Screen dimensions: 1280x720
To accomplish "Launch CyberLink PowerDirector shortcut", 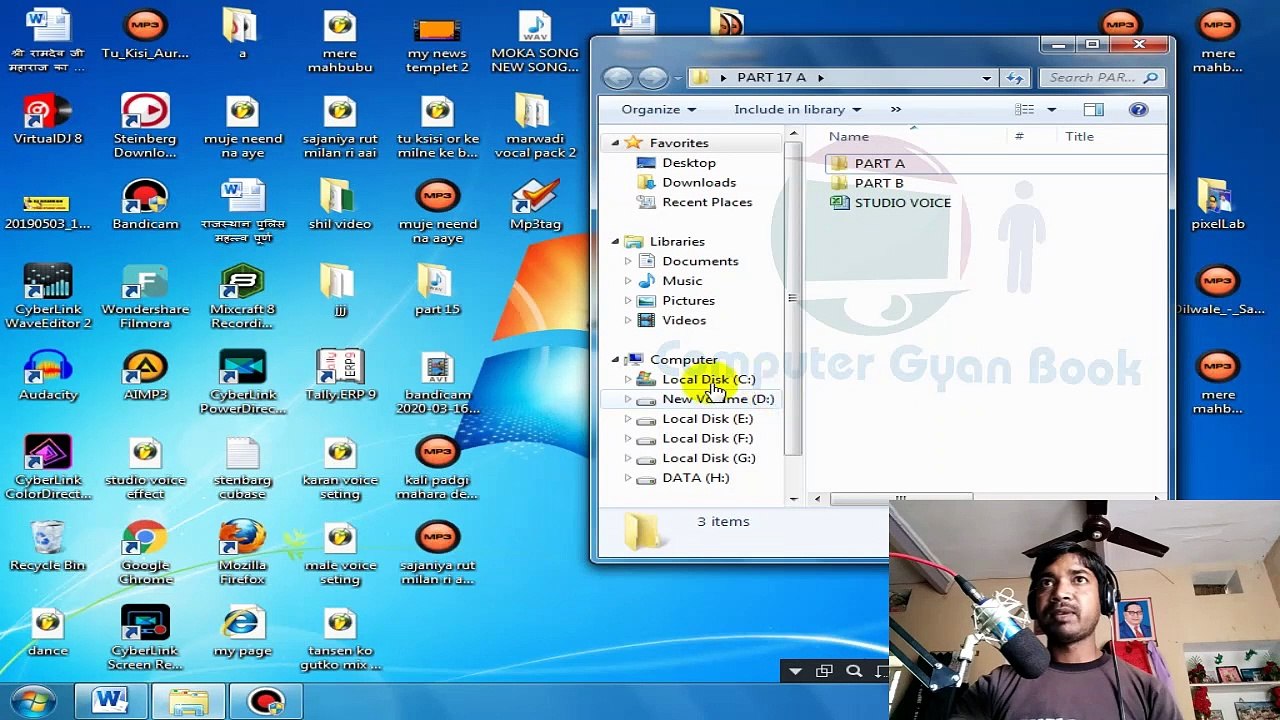I will click(242, 382).
